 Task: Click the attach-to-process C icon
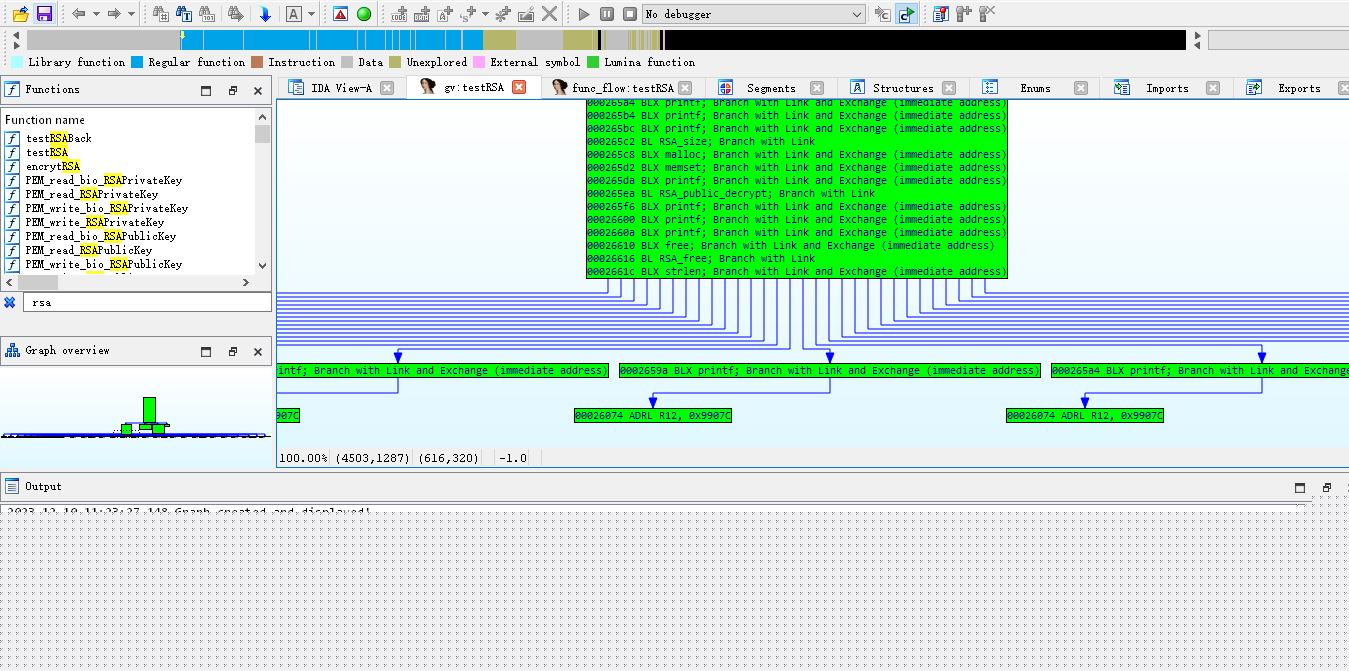point(882,14)
